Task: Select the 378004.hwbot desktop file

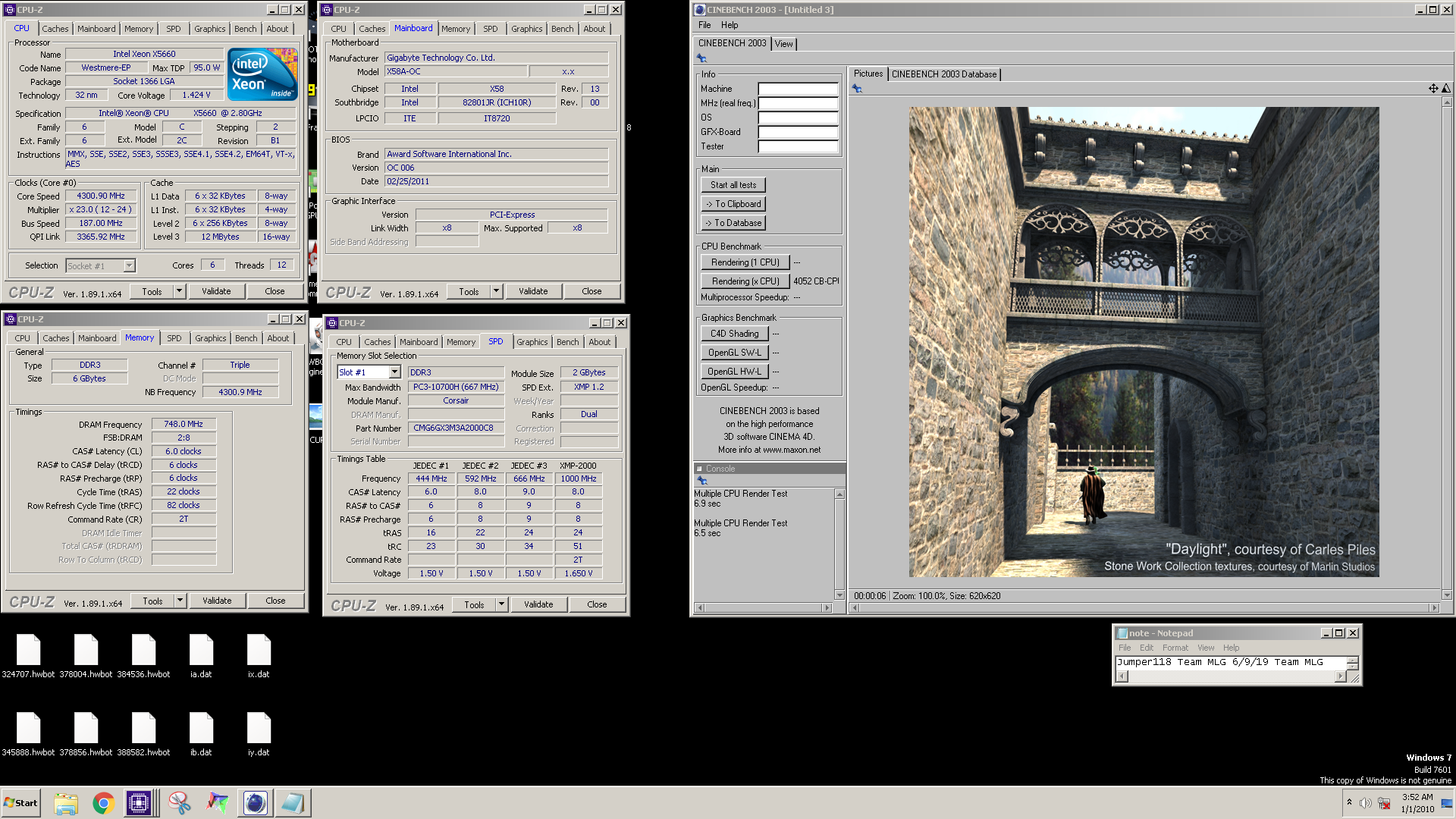Action: point(86,656)
